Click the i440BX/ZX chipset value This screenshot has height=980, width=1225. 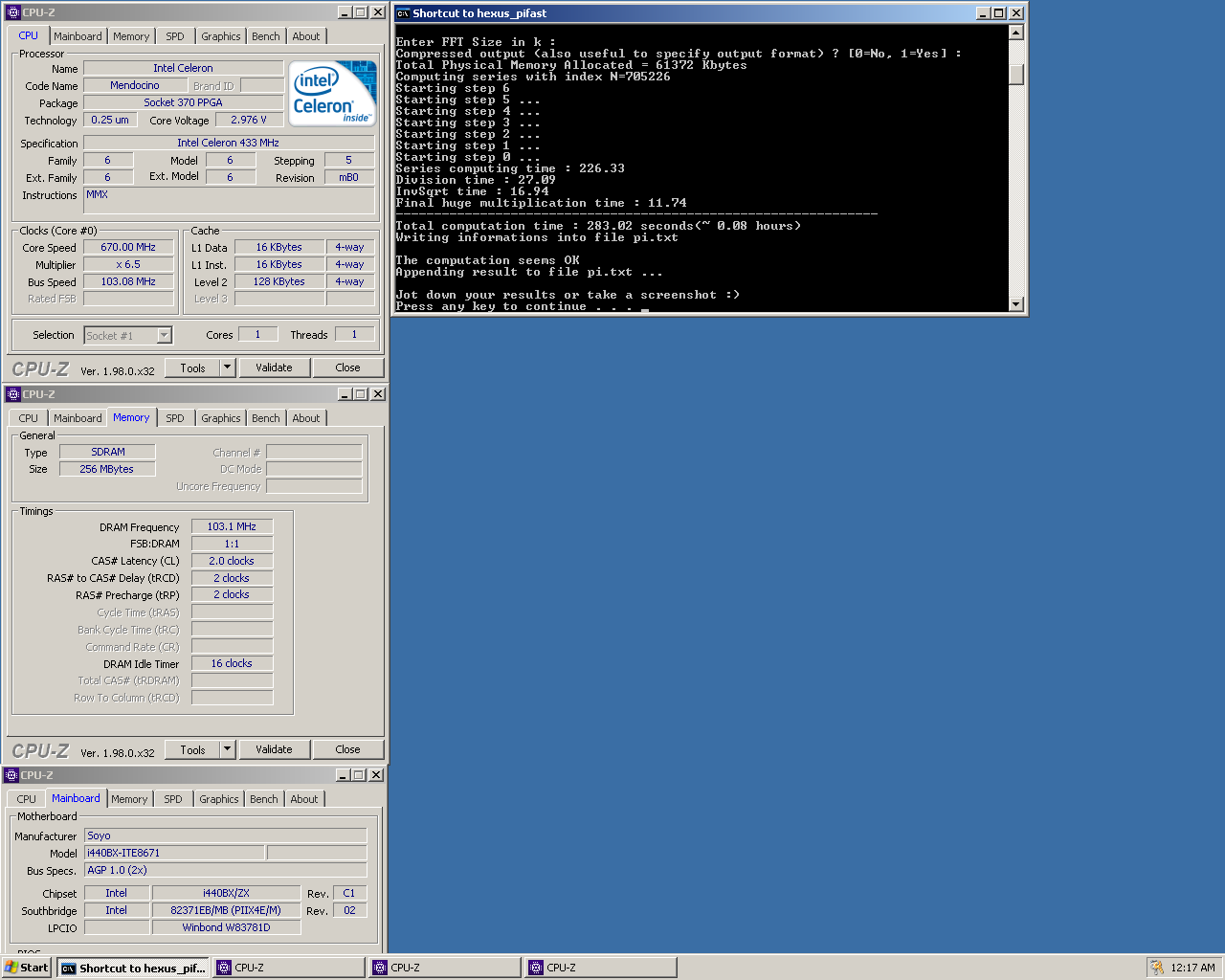226,893
